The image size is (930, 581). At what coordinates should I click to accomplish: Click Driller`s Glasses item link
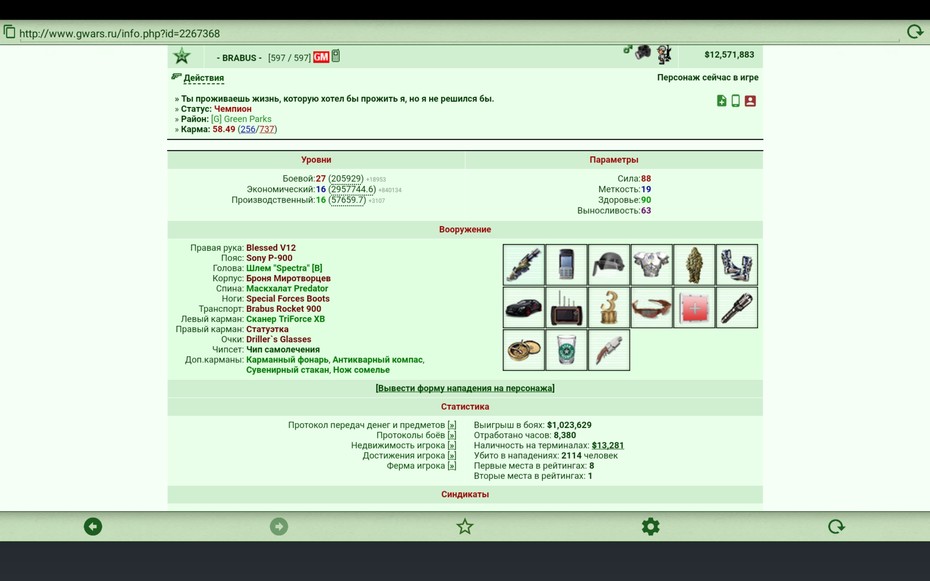click(x=279, y=339)
